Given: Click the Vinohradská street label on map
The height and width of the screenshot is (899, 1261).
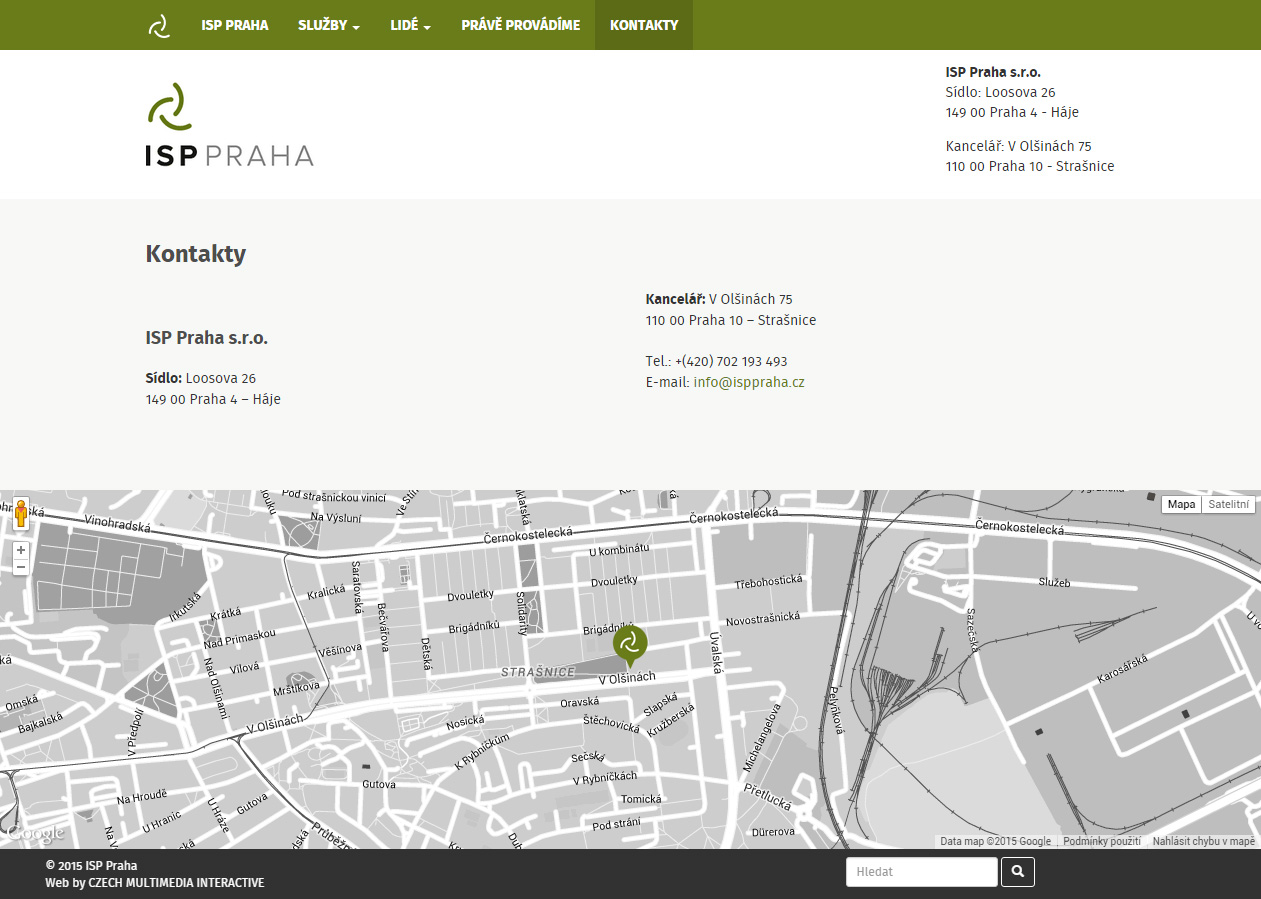Looking at the screenshot, I should [x=118, y=522].
